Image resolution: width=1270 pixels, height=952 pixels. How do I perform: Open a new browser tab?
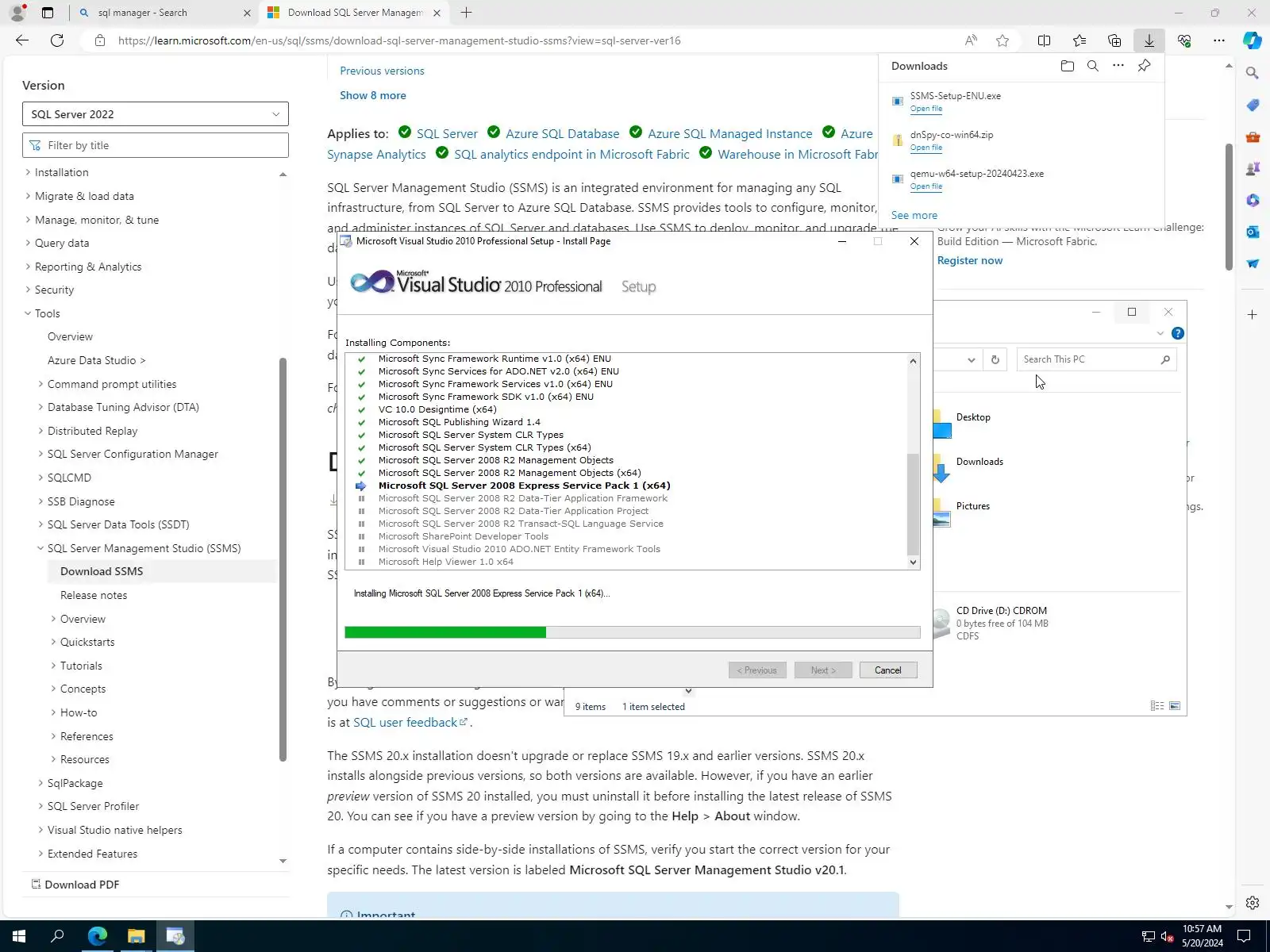466,13
